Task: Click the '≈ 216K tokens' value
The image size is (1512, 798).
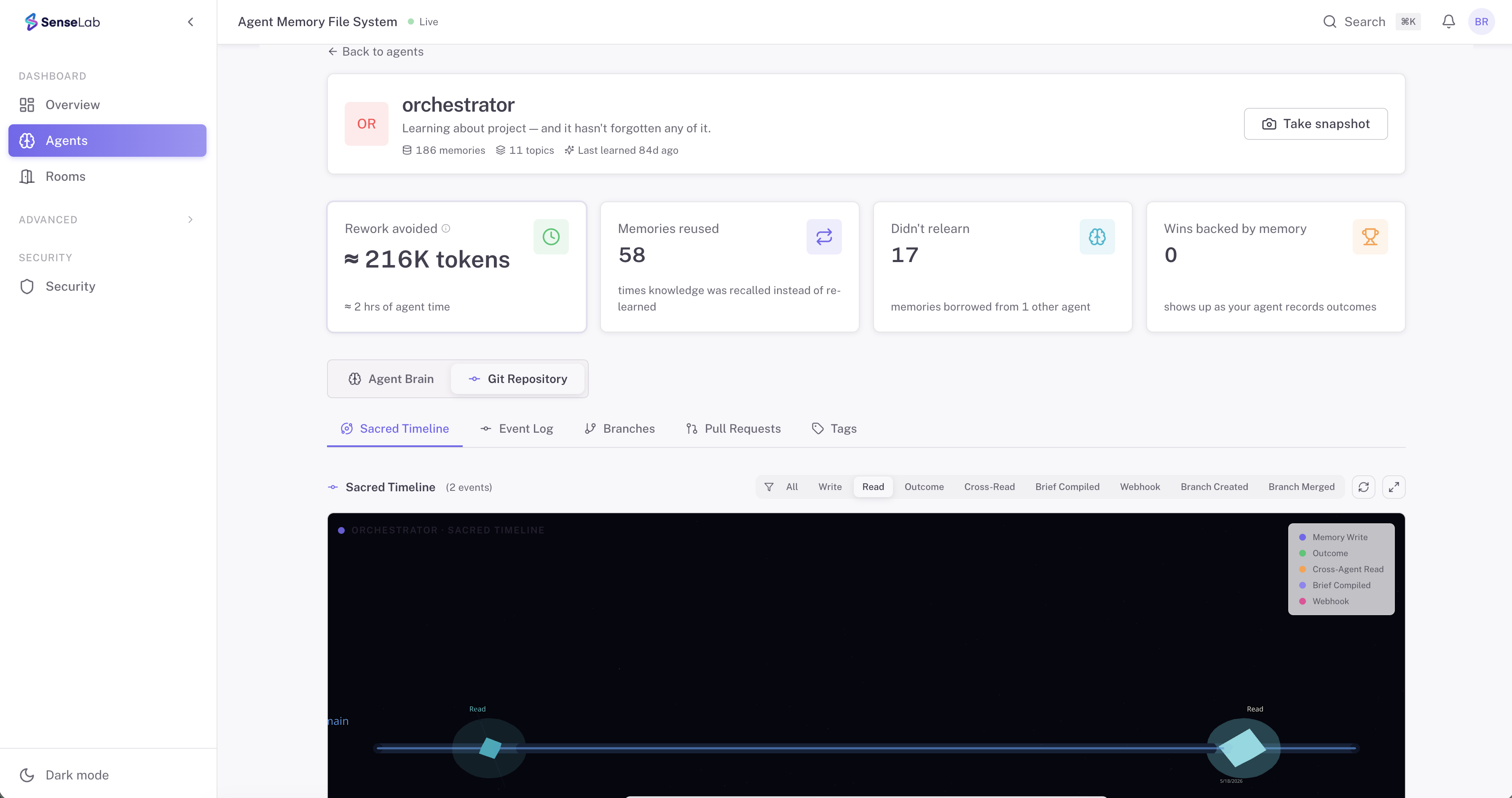Action: click(x=427, y=260)
